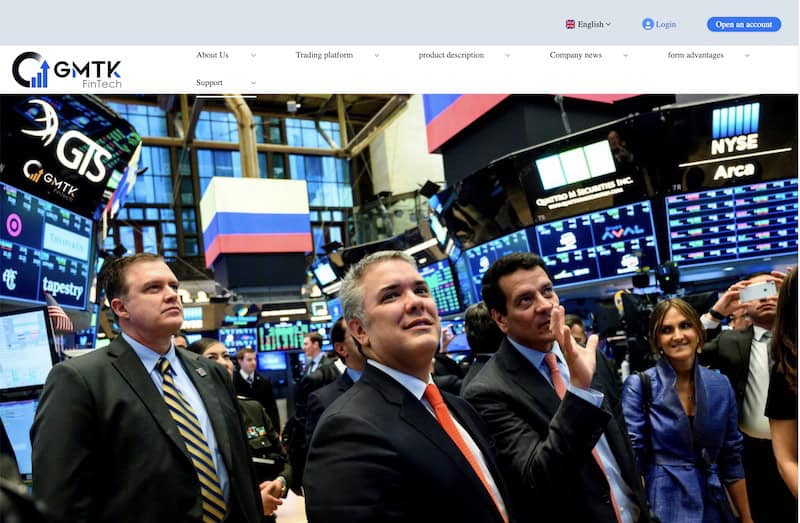Click the Support menu chevron
Image resolution: width=800 pixels, height=523 pixels.
coord(254,83)
